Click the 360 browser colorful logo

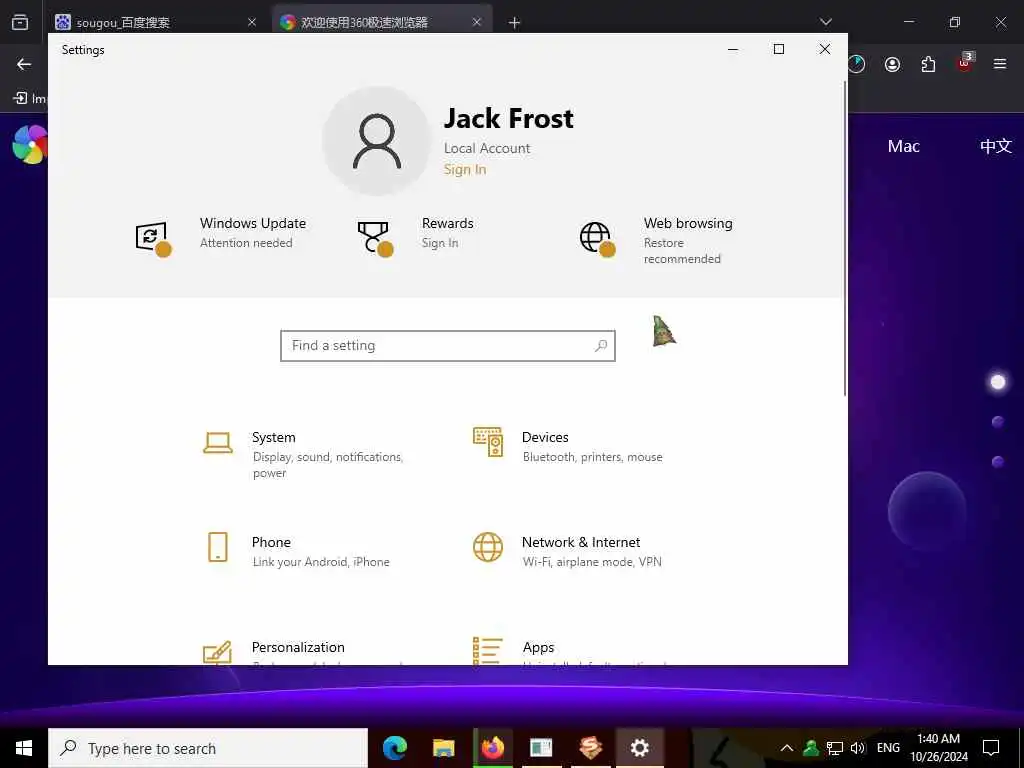click(x=29, y=144)
